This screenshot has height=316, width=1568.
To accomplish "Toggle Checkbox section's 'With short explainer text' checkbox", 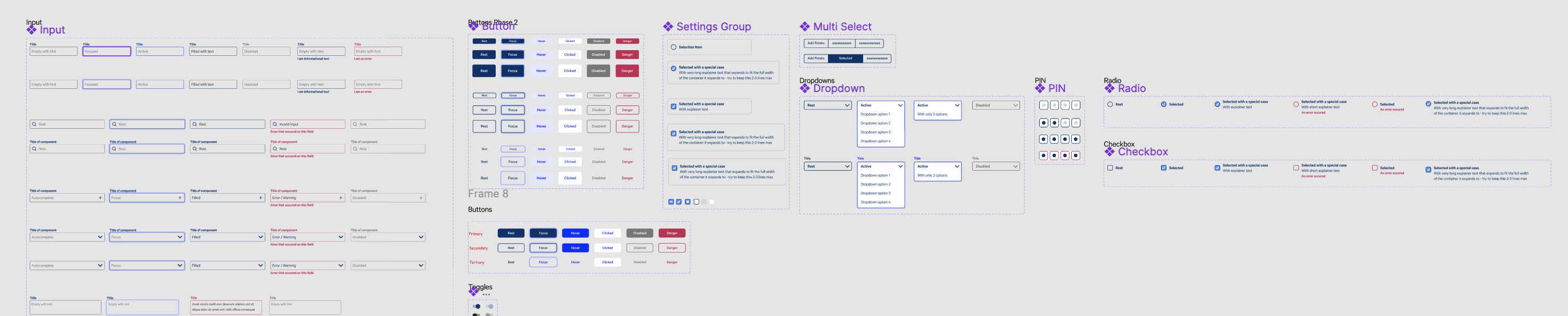I will 1296,168.
